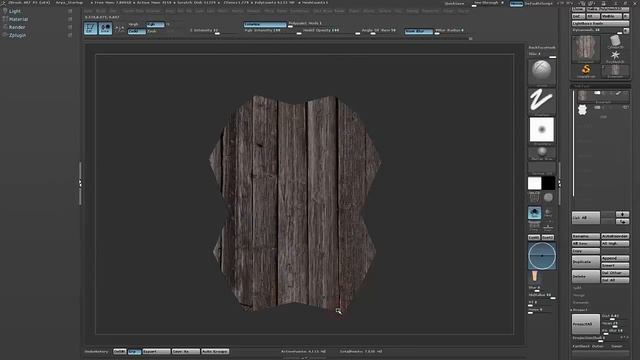Click the Insert button
The width and height of the screenshot is (640, 360).
pos(615,266)
